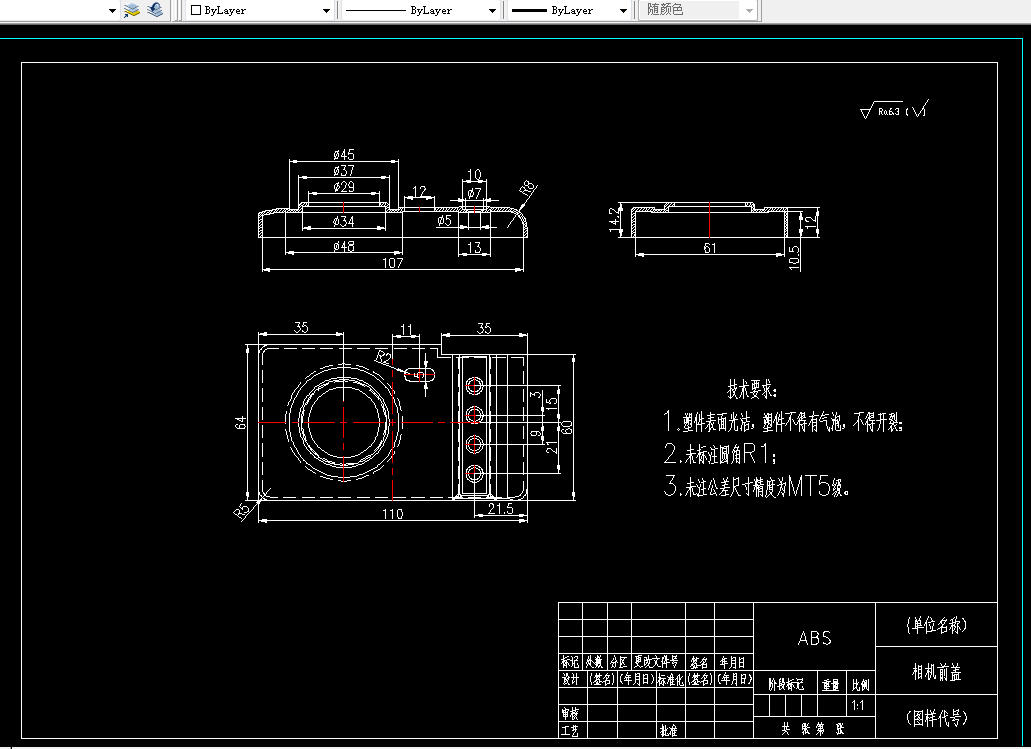Select the 10.5 dimension text
Screen dimensions: 1031x749
(x=794, y=258)
